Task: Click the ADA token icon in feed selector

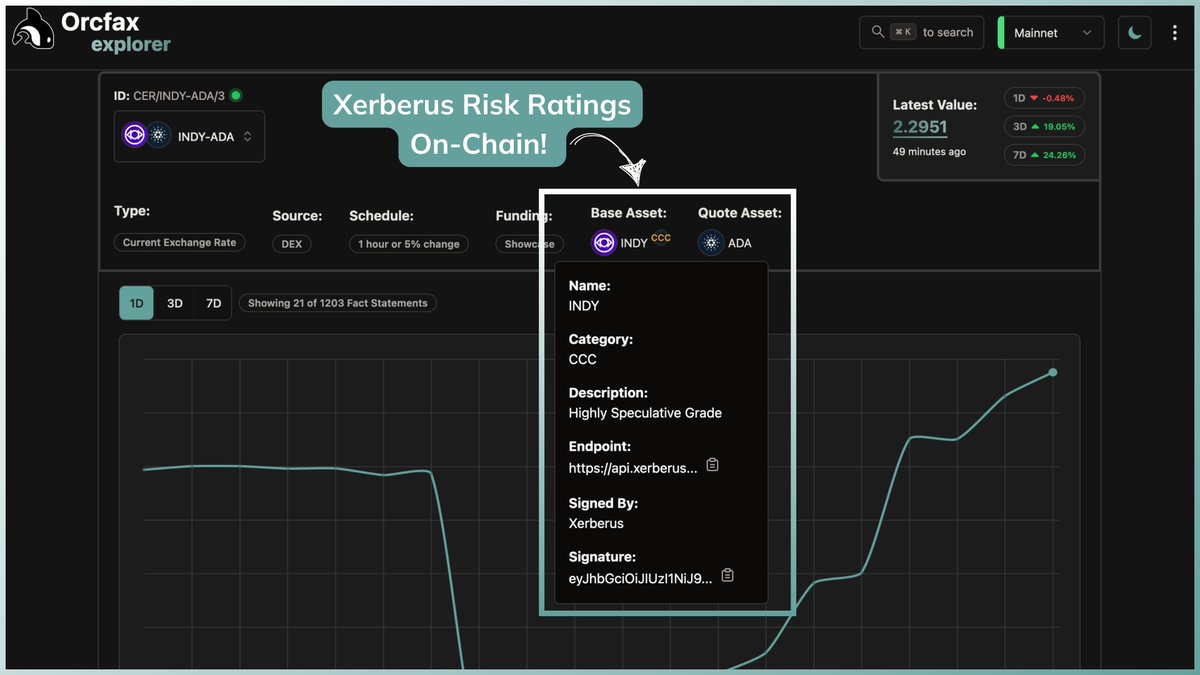Action: (x=159, y=136)
